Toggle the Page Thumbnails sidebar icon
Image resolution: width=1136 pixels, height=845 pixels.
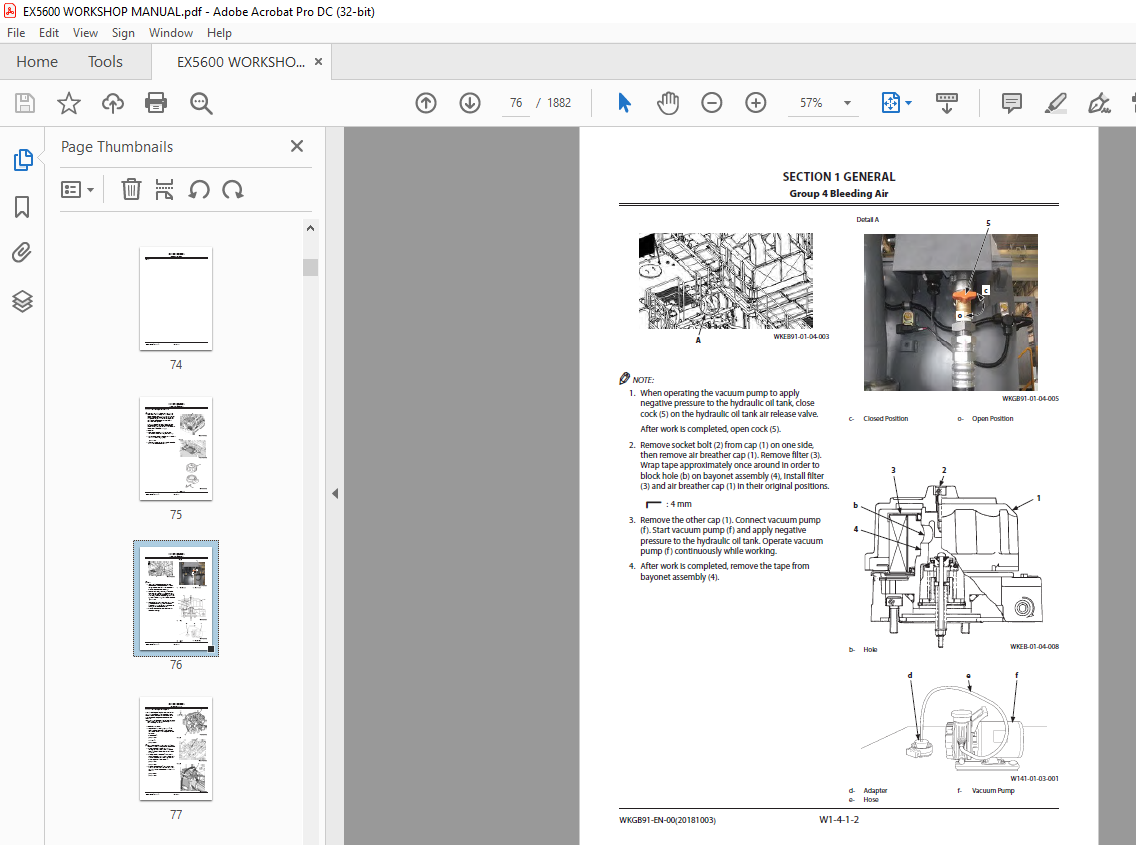22,159
